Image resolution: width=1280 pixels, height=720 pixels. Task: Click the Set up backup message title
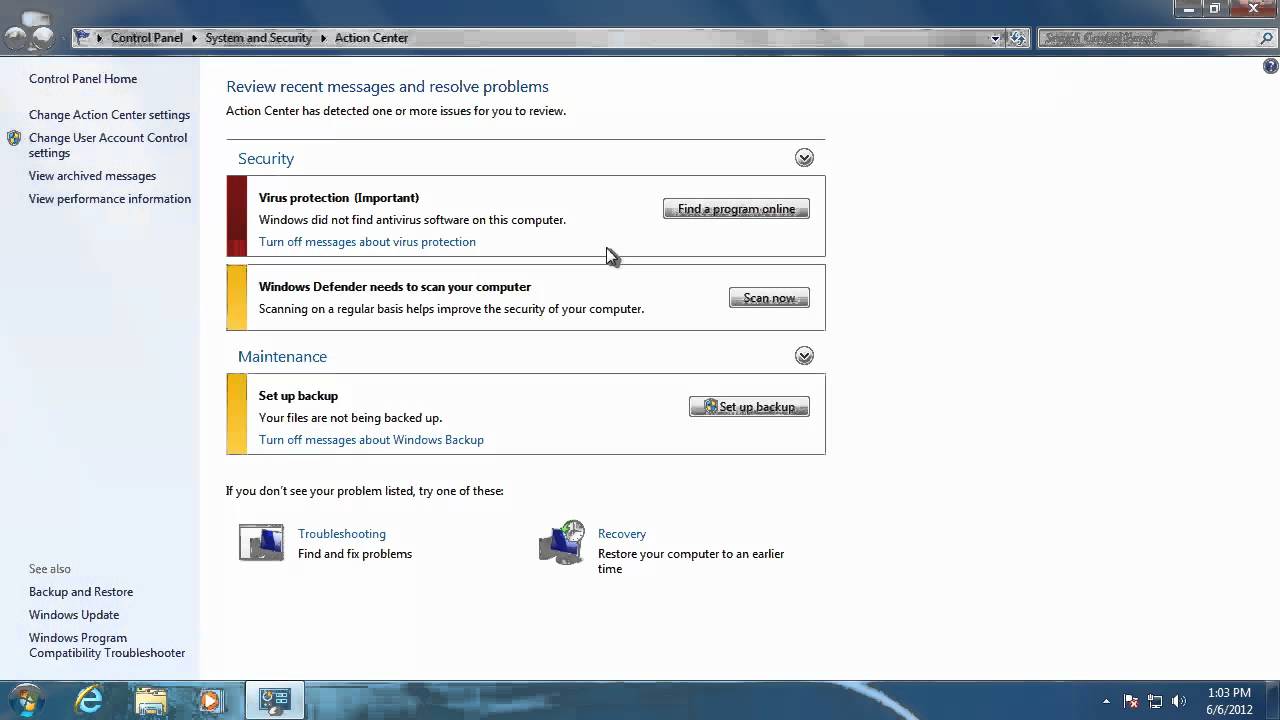(298, 396)
